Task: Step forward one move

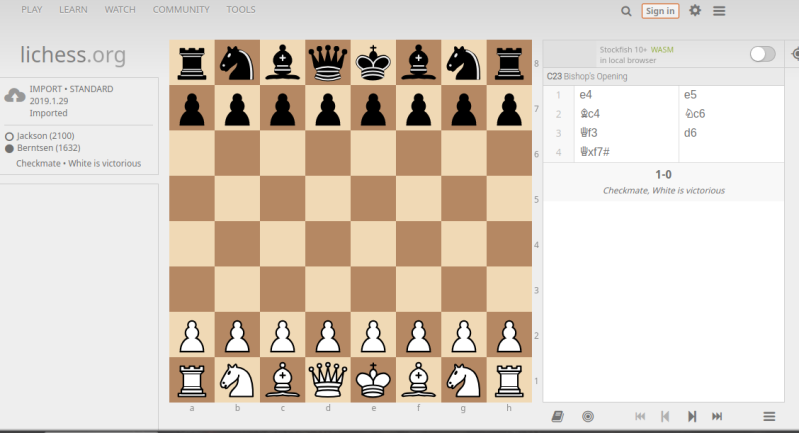Action: pyautogui.click(x=691, y=417)
